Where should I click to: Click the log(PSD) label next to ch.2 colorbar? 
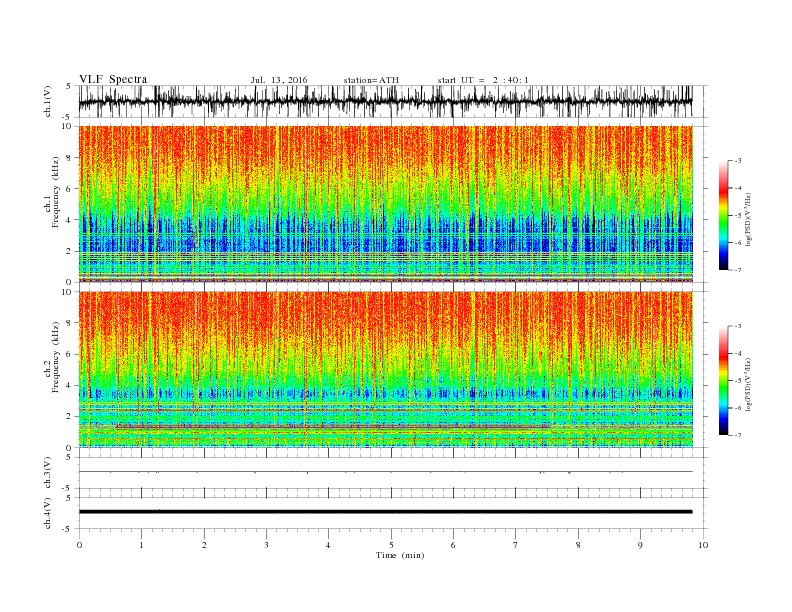point(749,383)
